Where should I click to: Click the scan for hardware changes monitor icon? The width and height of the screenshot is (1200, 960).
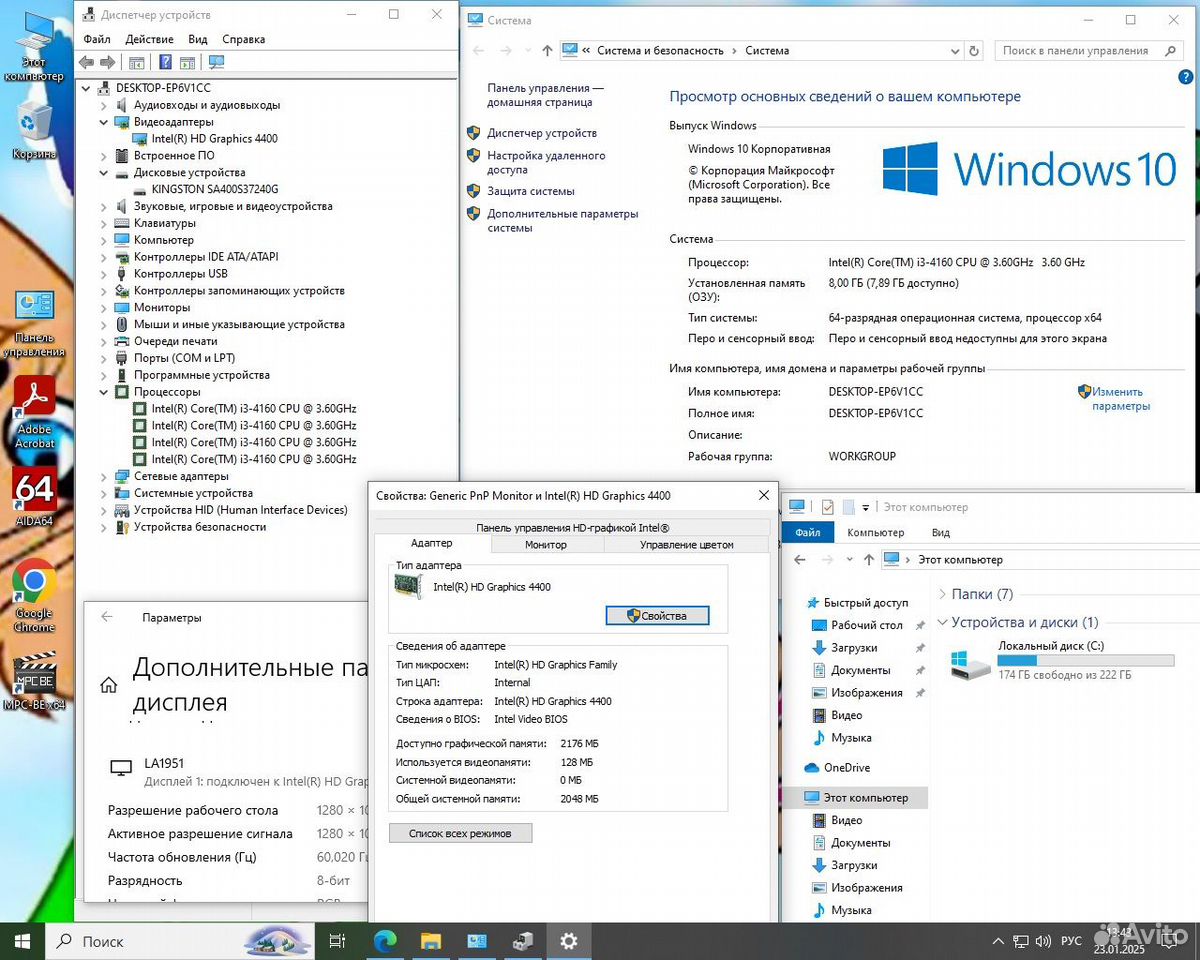coord(216,62)
